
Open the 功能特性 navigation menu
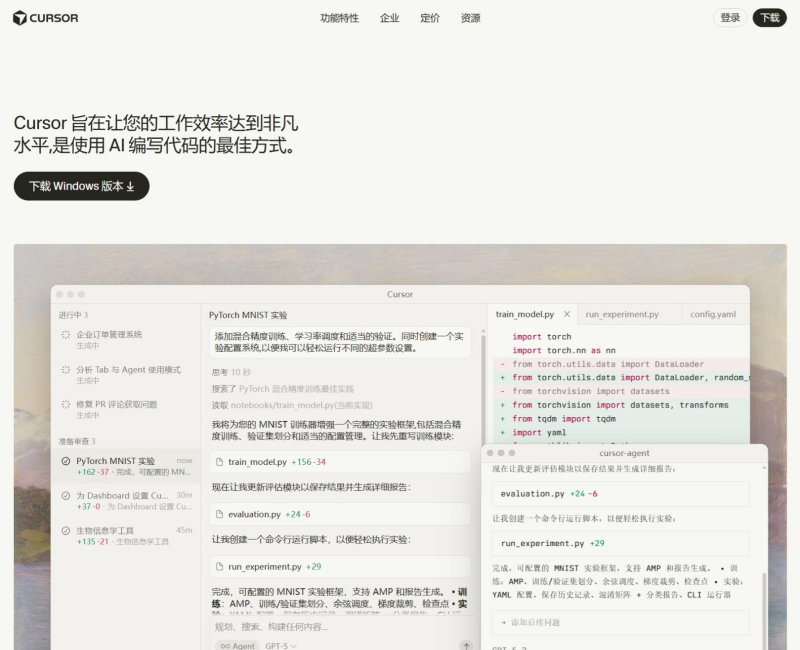(x=339, y=18)
